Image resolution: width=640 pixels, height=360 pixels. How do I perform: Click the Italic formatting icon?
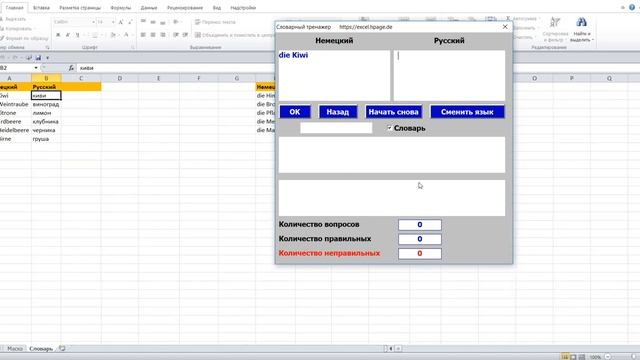[x=68, y=35]
